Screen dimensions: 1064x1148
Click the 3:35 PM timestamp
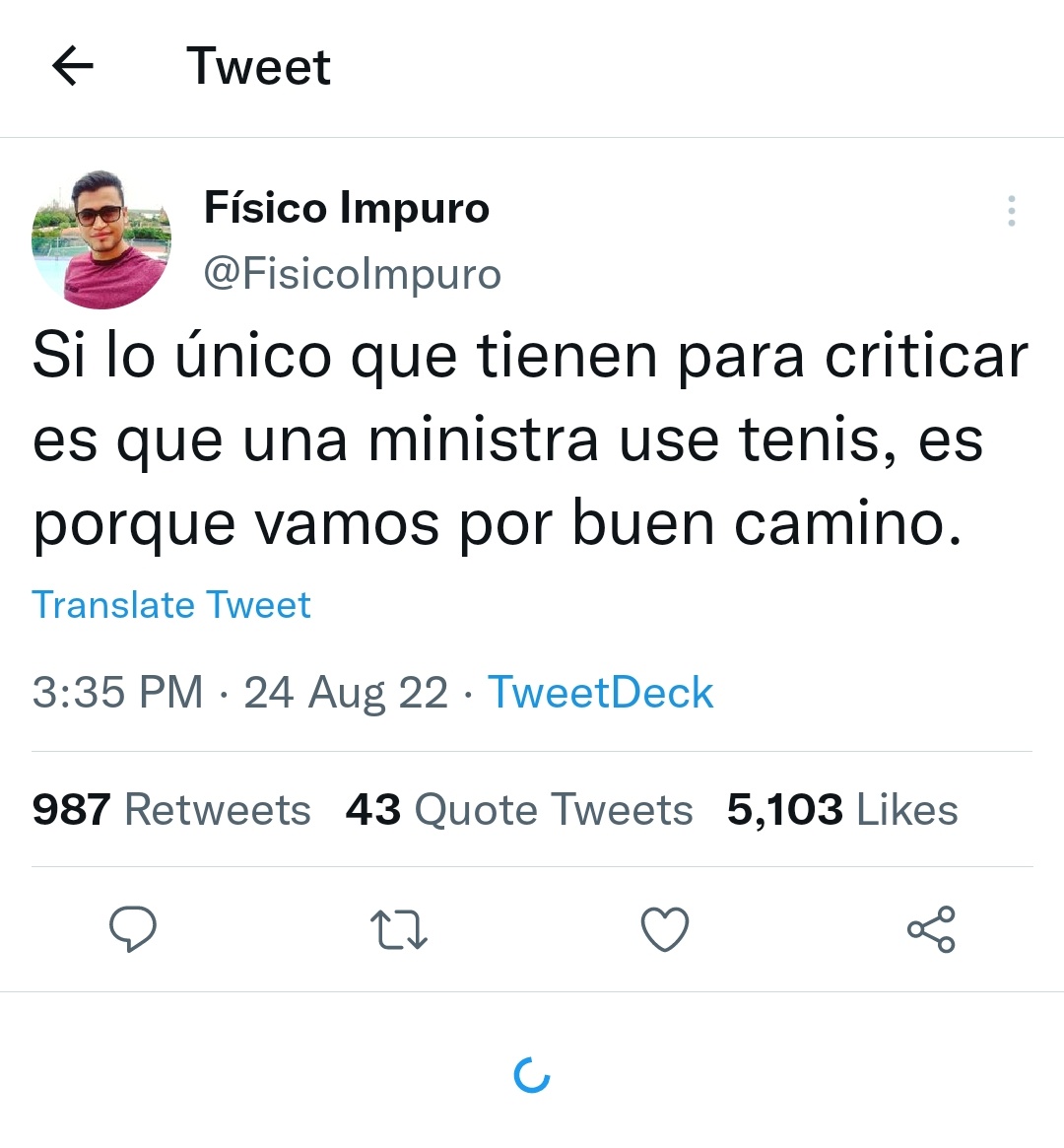coord(117,692)
